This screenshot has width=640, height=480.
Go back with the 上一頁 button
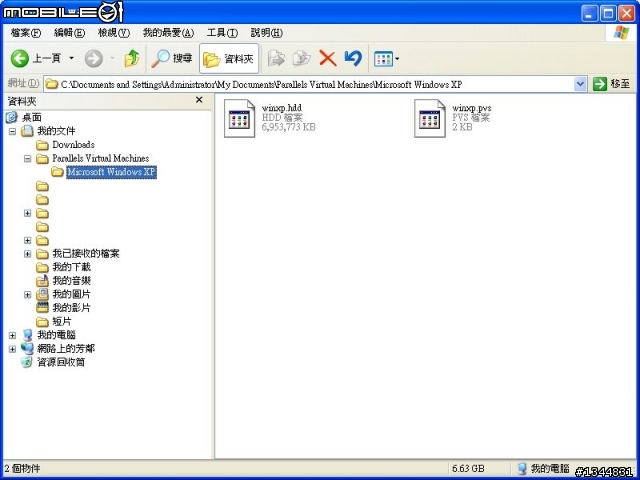click(36, 58)
